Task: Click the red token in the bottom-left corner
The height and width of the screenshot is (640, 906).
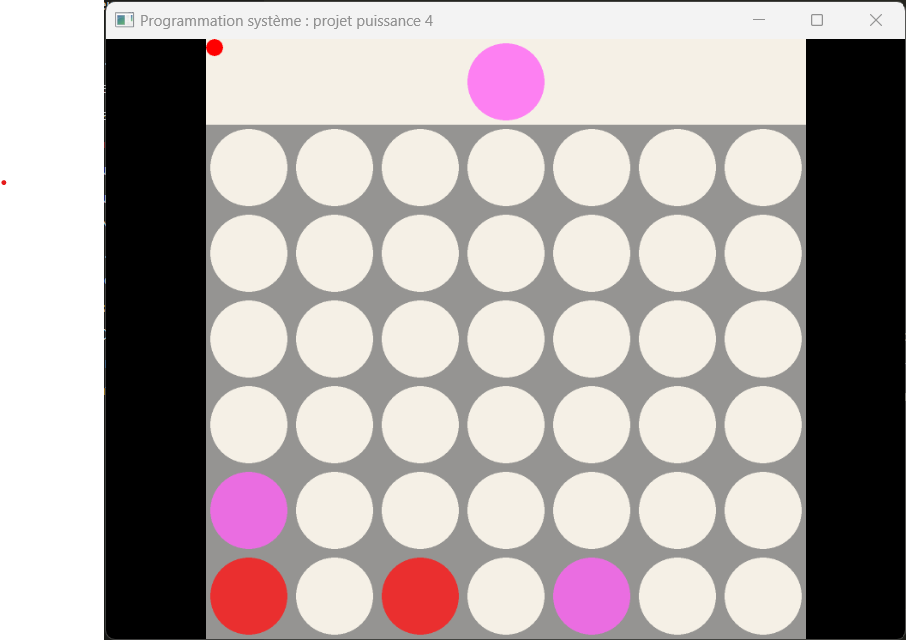Action: (248, 596)
